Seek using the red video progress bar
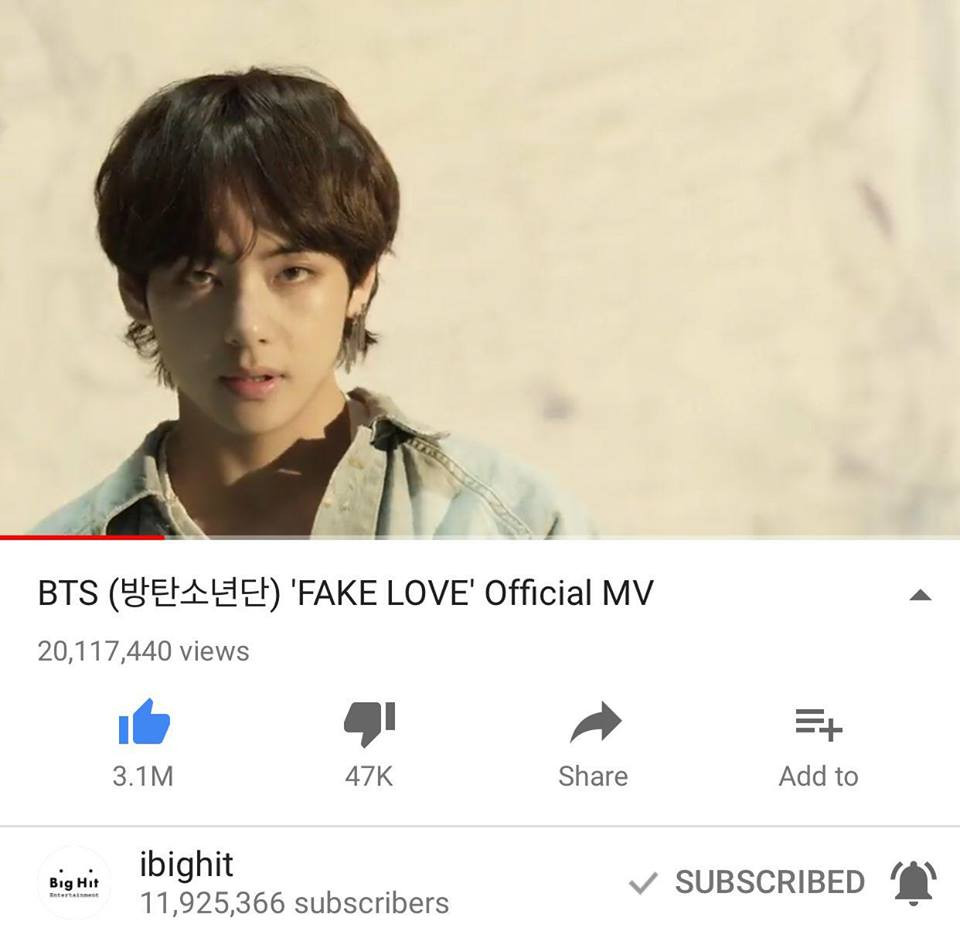 coord(82,538)
